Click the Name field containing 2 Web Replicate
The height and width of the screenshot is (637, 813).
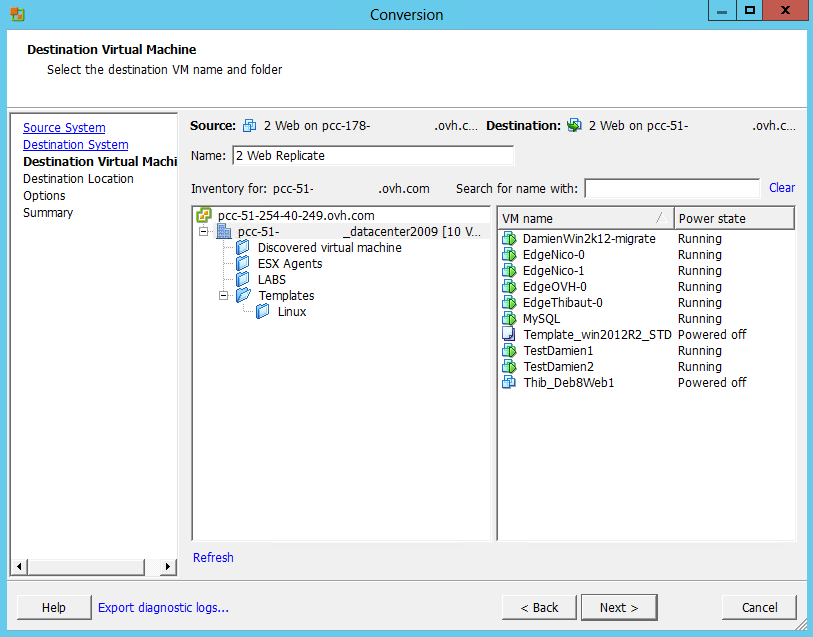(372, 155)
